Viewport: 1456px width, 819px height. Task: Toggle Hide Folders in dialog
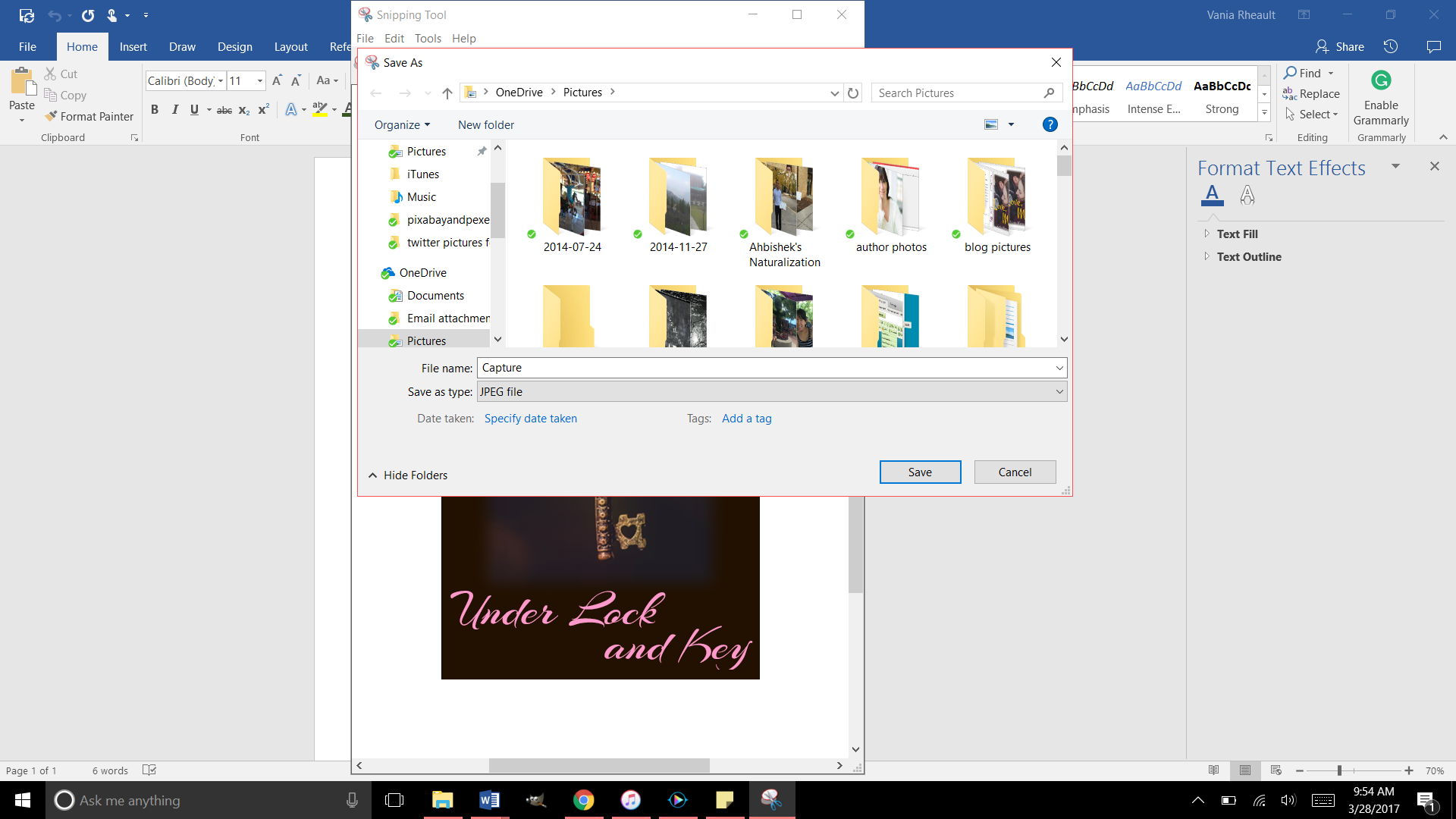click(408, 475)
